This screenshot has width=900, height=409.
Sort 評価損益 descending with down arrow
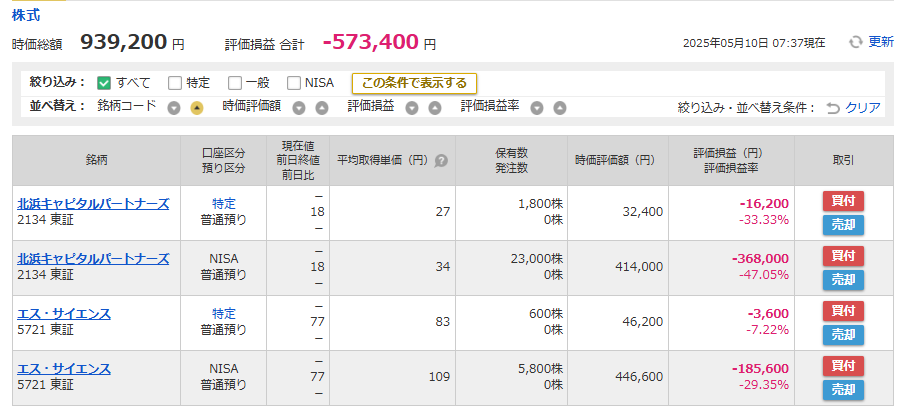pyautogui.click(x=412, y=108)
